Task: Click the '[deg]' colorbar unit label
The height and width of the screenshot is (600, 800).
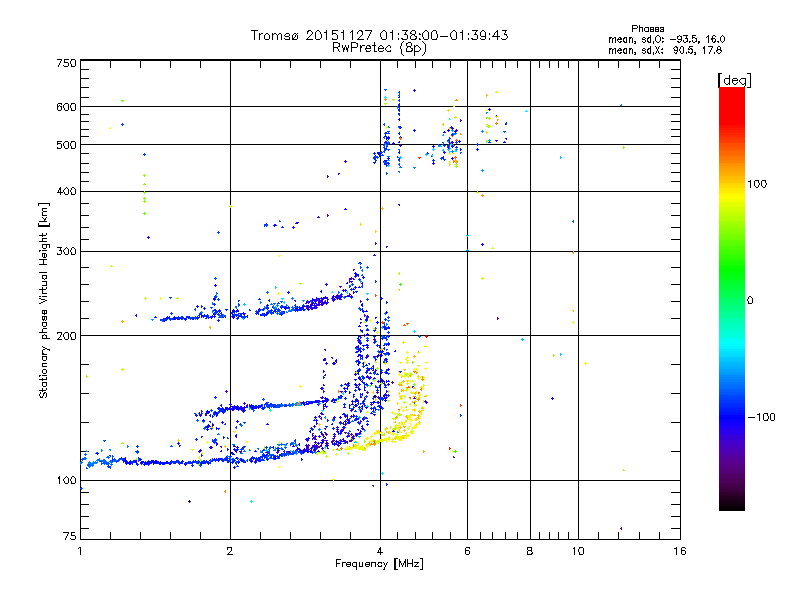Action: tap(734, 81)
